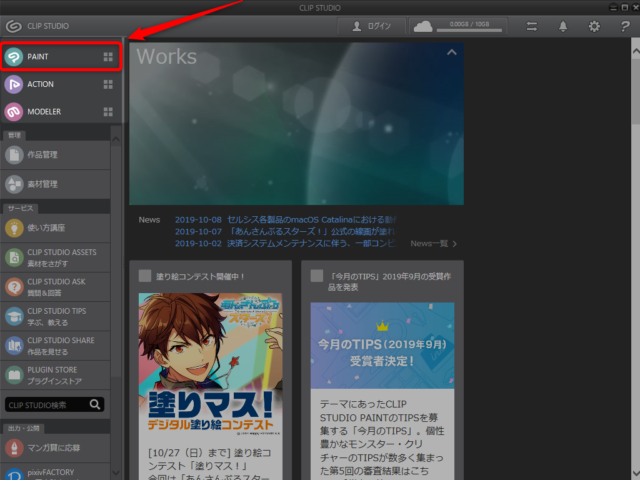Click 今月のTIPS 2019年9月 card title
640x480 pixels.
click(389, 282)
